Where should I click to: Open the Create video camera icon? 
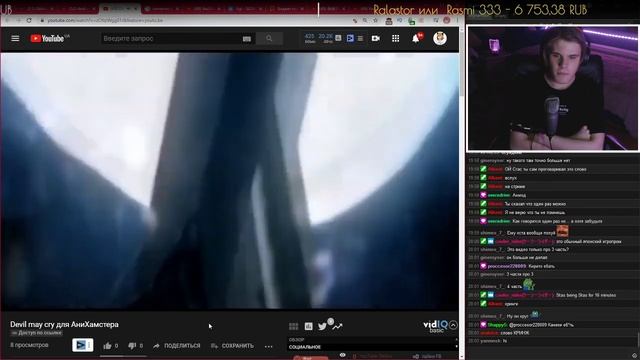click(376, 38)
